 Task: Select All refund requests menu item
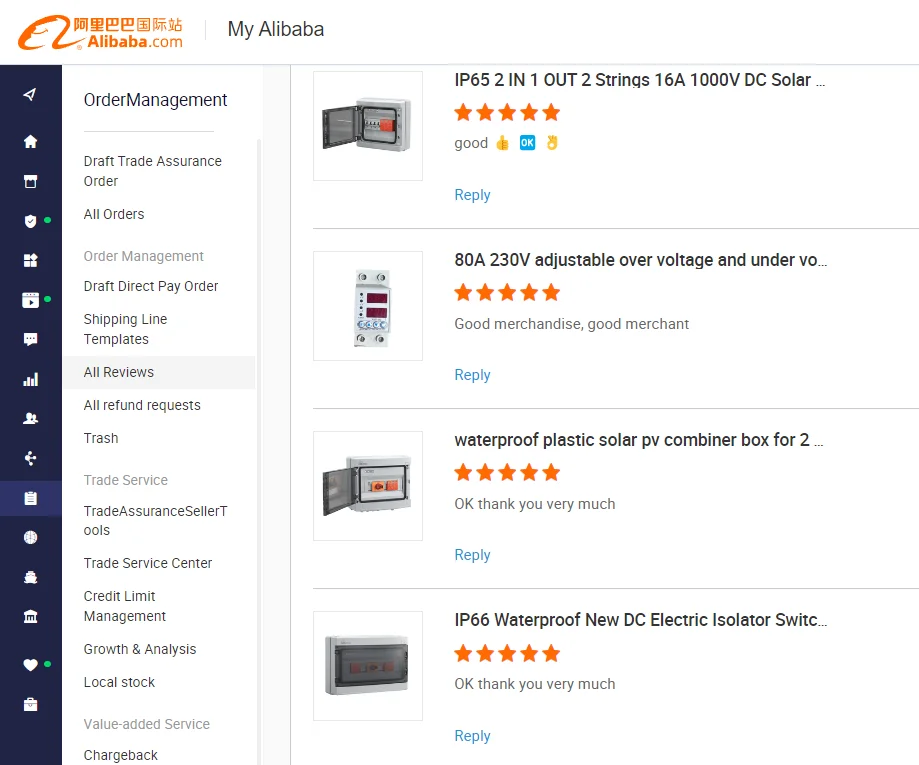tap(142, 405)
